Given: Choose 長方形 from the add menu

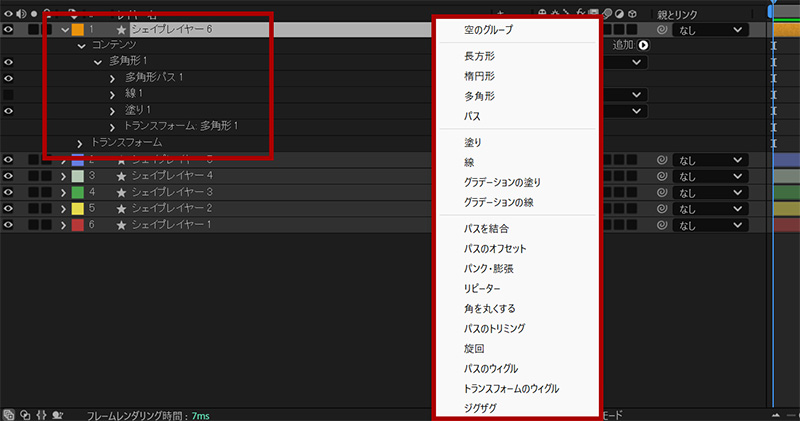Looking at the screenshot, I should (x=479, y=57).
